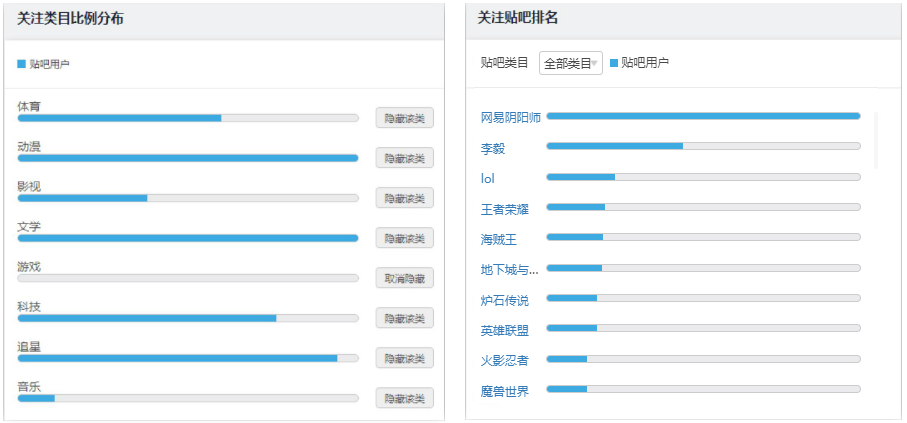Unhide the 游戏 category with 取消隐藏

(404, 278)
